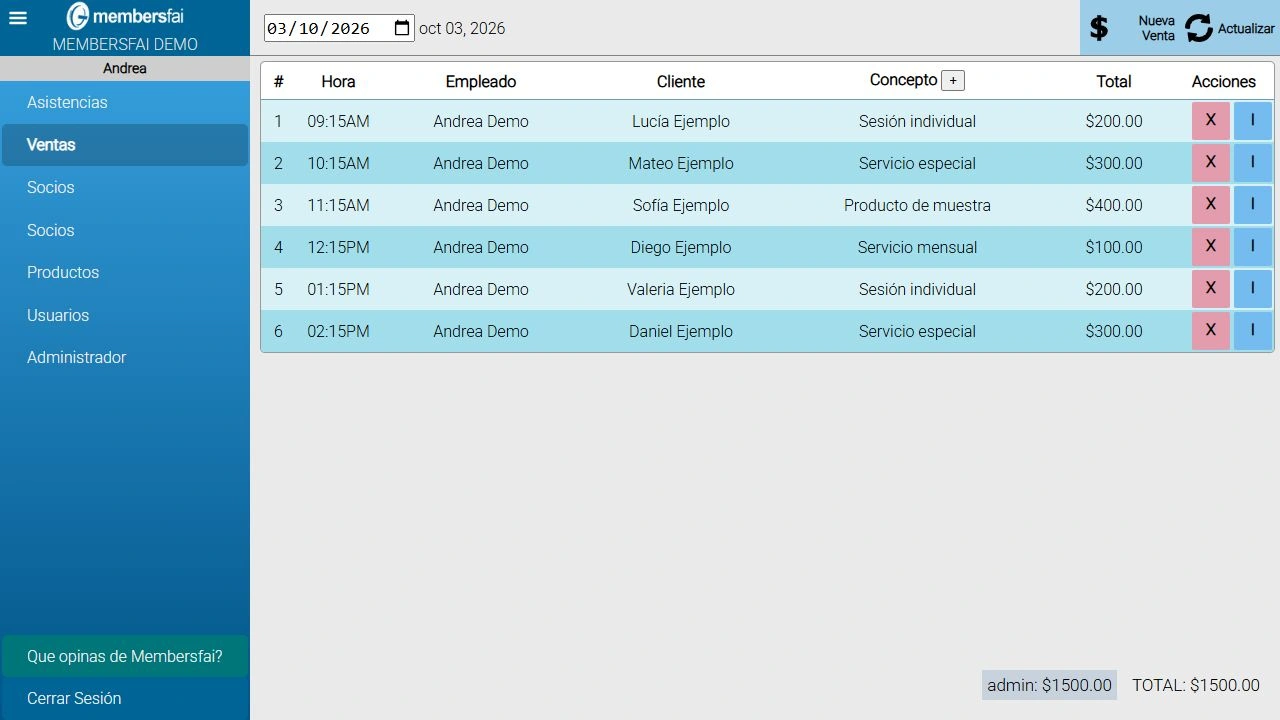1280x720 pixels.
Task: Click the $400.00 total cell
Action: [1114, 205]
